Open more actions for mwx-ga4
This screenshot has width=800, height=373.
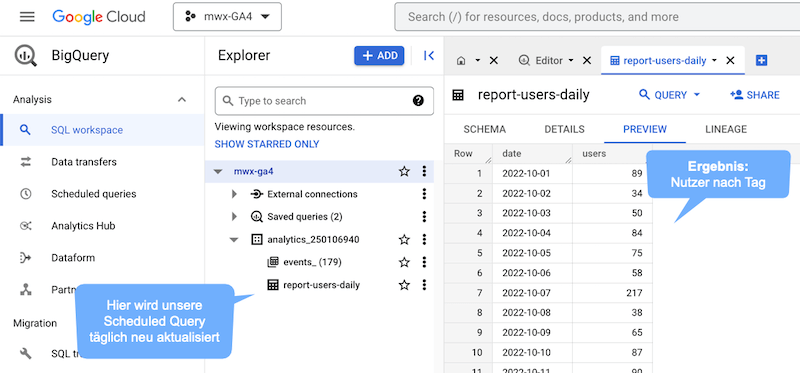tap(424, 171)
